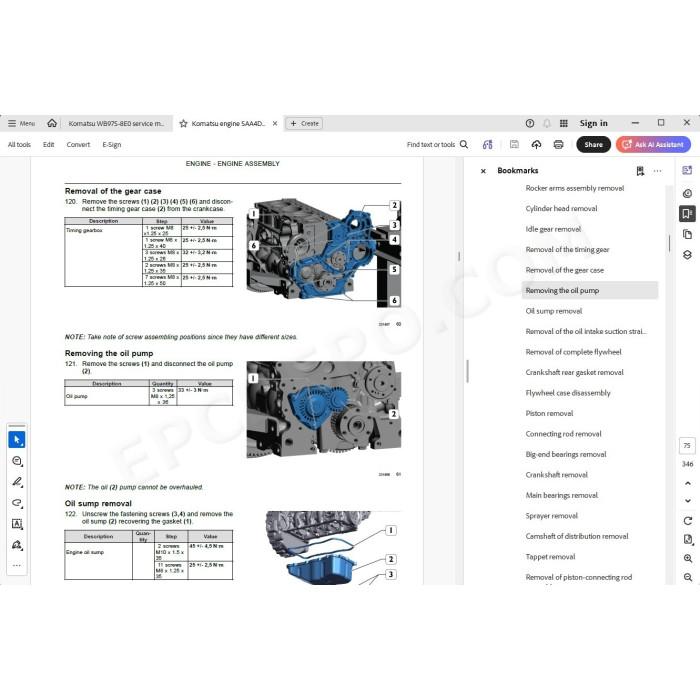Open Removal of the gear case bookmark

tap(564, 270)
